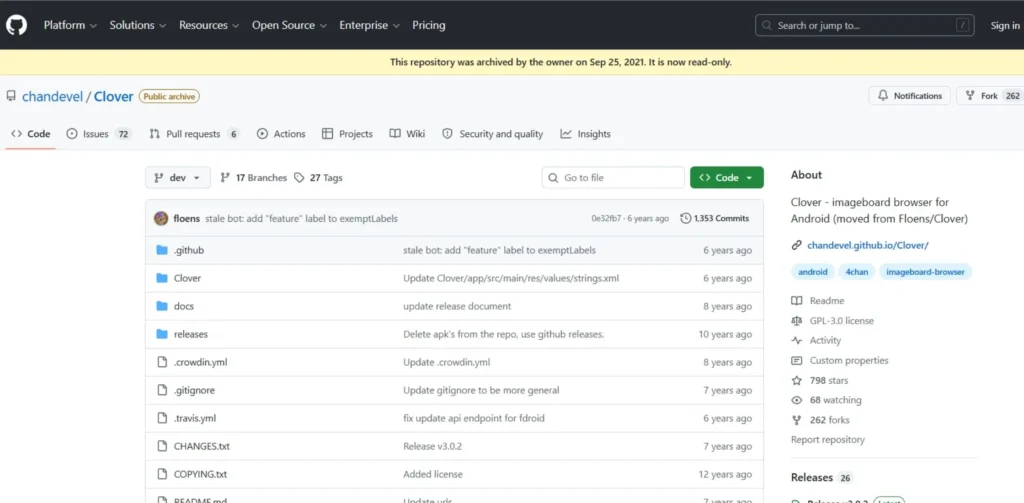This screenshot has height=503, width=1024.
Task: Click the 4chan topic tag
Action: [x=857, y=272]
